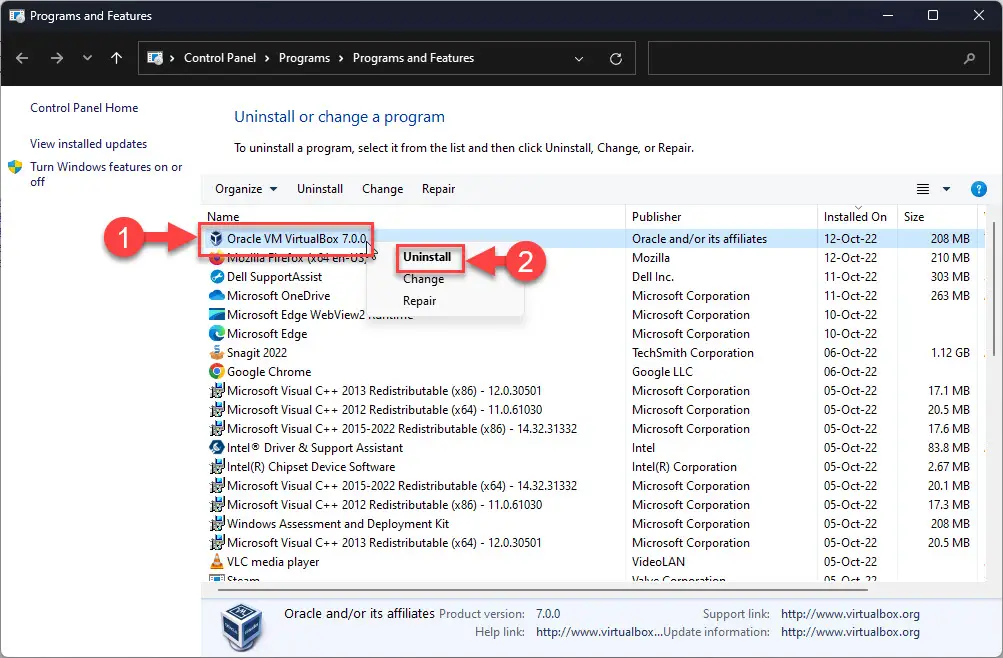1003x658 pixels.
Task: Select the Dell SupportAssist entry name
Action: tap(274, 277)
